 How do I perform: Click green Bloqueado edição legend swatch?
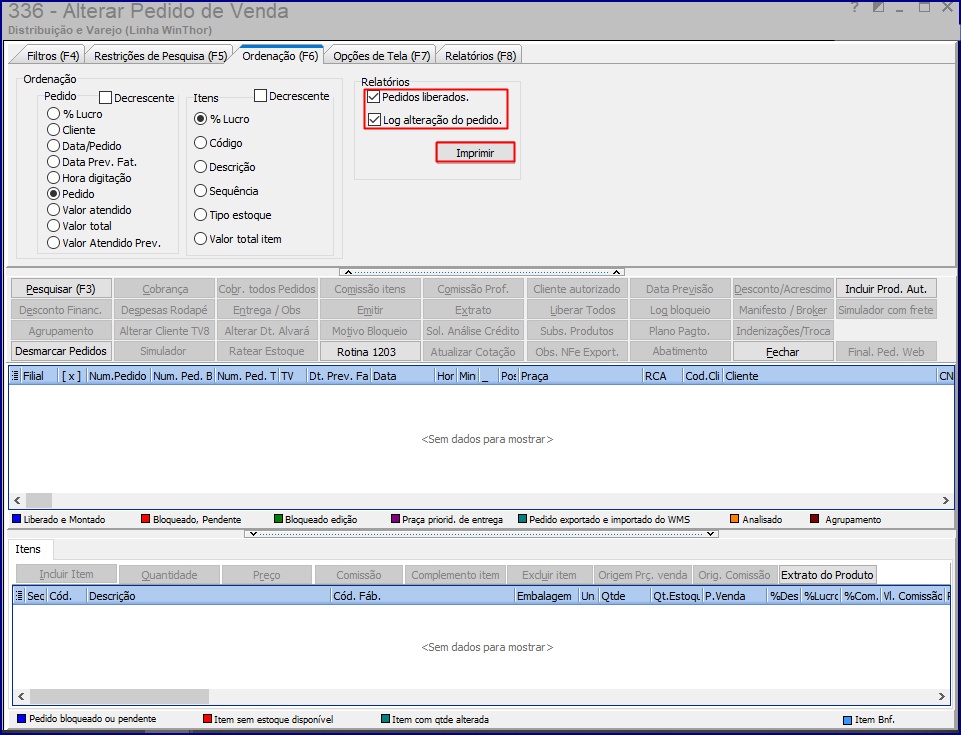(278, 519)
